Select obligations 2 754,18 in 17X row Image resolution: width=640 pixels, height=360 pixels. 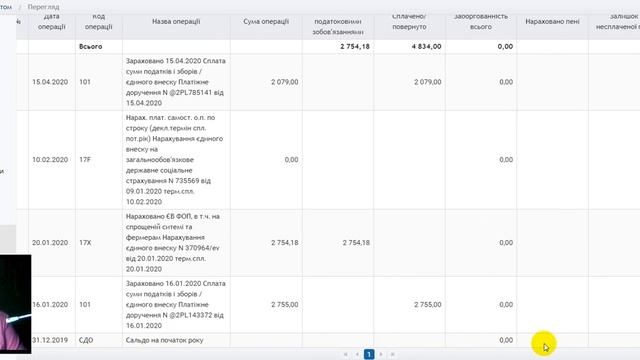tap(356, 243)
